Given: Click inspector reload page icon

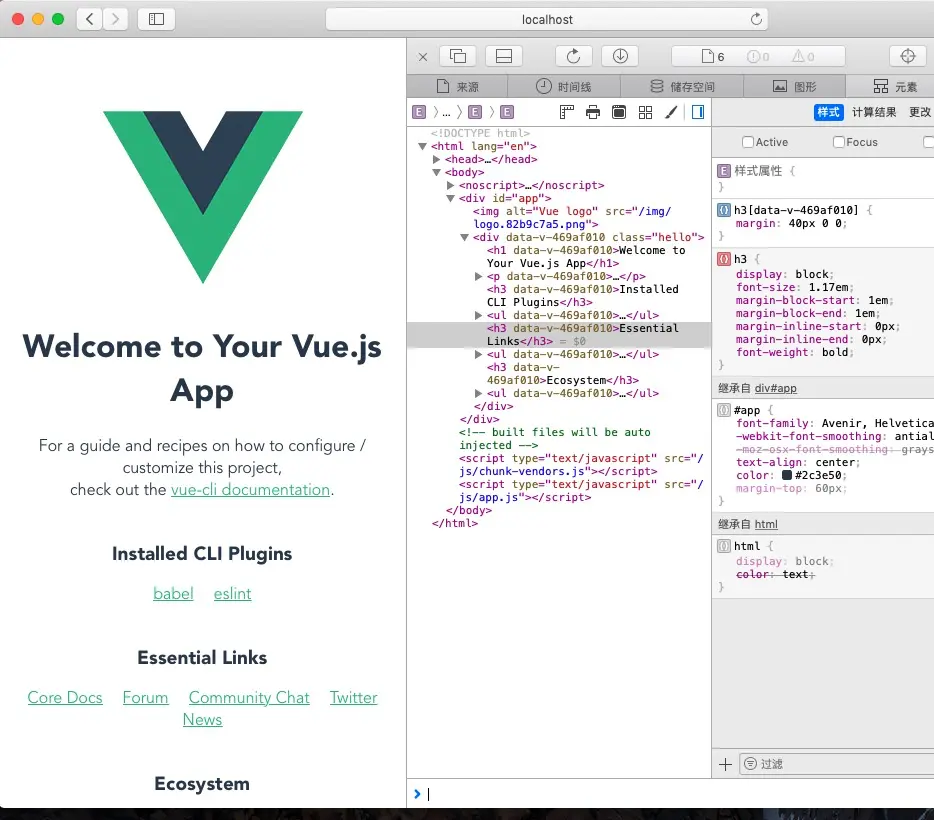Looking at the screenshot, I should [x=574, y=56].
